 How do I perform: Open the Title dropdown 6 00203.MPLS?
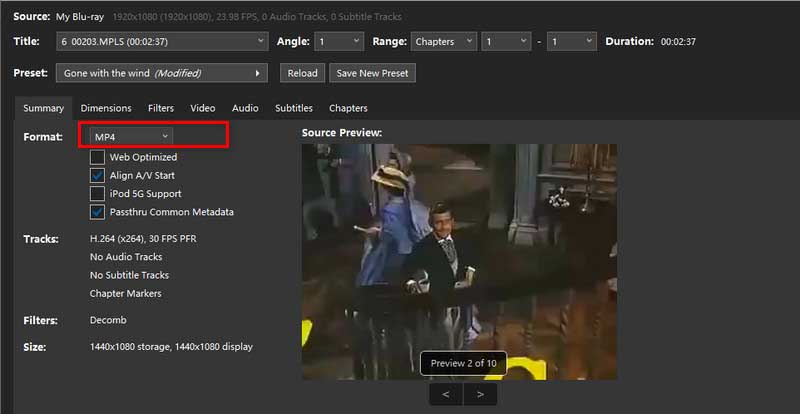pyautogui.click(x=162, y=41)
